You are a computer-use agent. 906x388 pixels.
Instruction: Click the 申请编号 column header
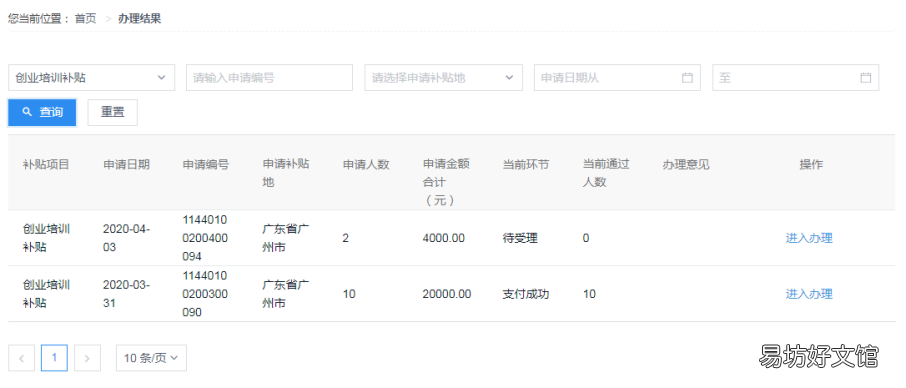tap(206, 165)
